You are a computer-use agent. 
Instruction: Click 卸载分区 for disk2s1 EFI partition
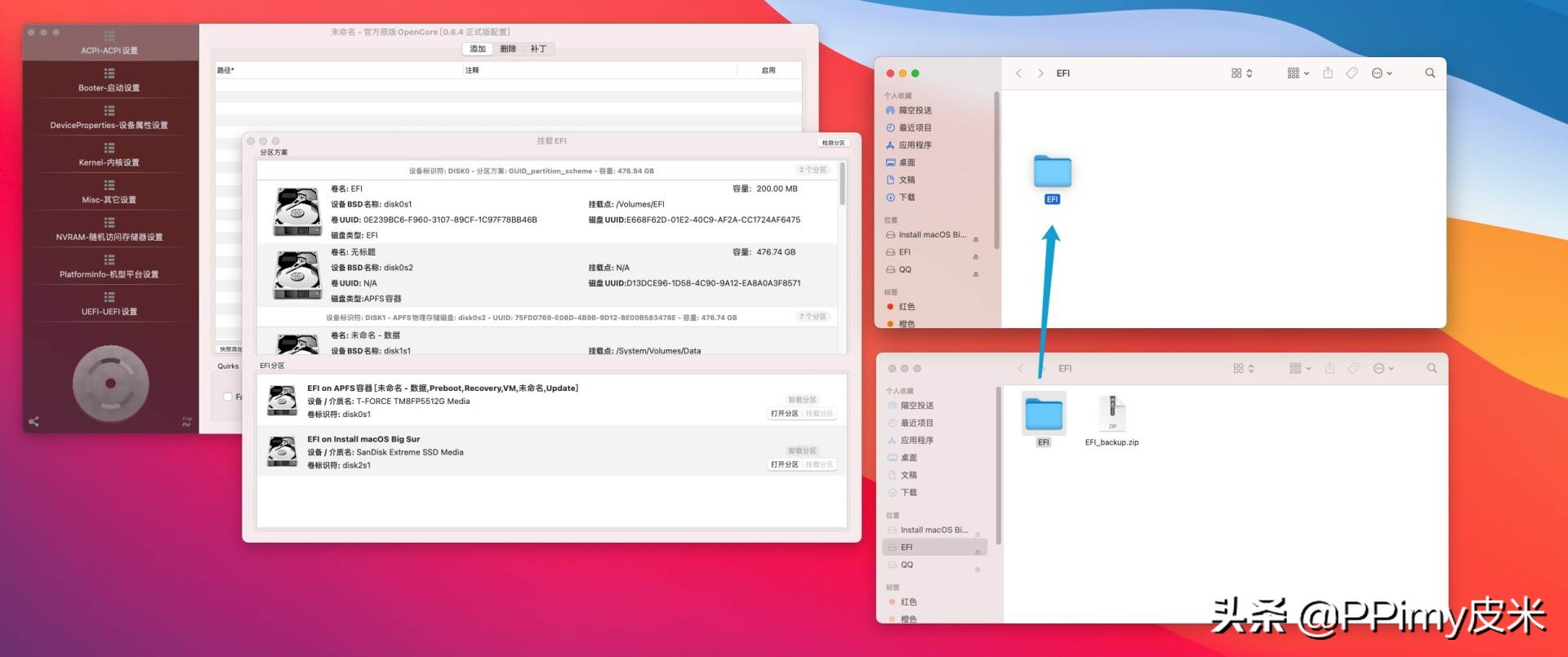coord(802,451)
